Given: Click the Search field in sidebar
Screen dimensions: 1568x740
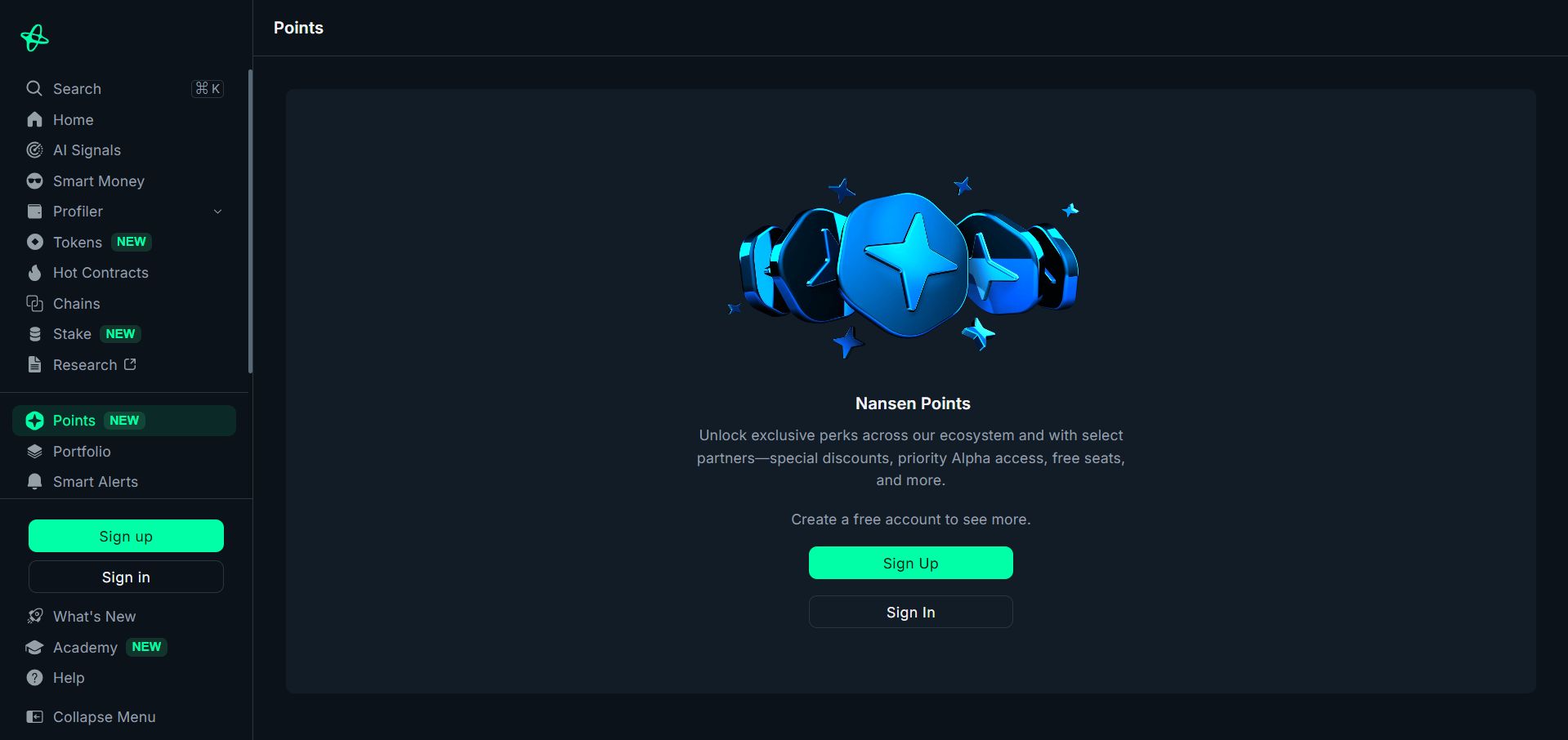Looking at the screenshot, I should point(124,89).
